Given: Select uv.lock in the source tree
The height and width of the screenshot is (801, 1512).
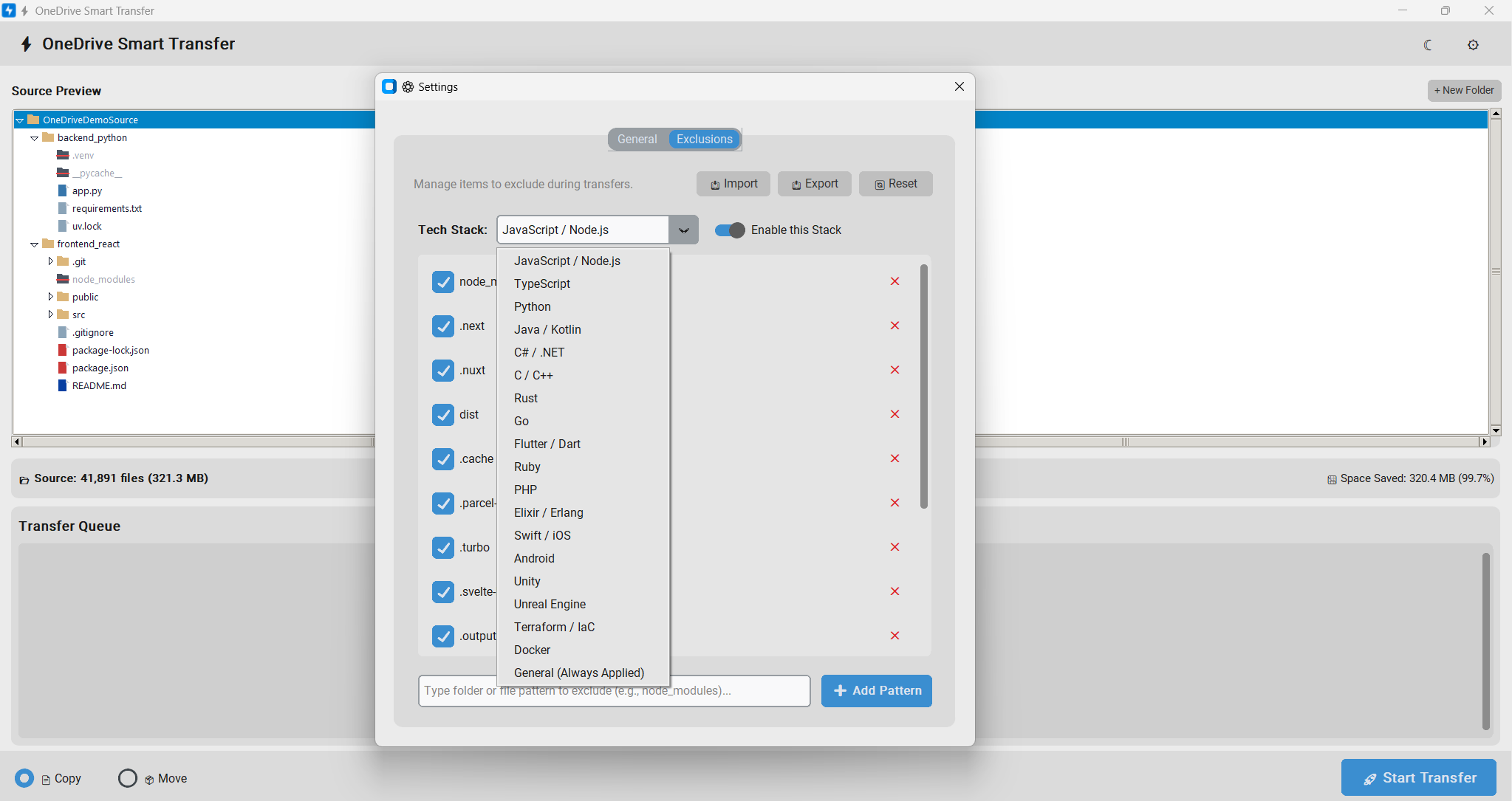Looking at the screenshot, I should coord(87,226).
